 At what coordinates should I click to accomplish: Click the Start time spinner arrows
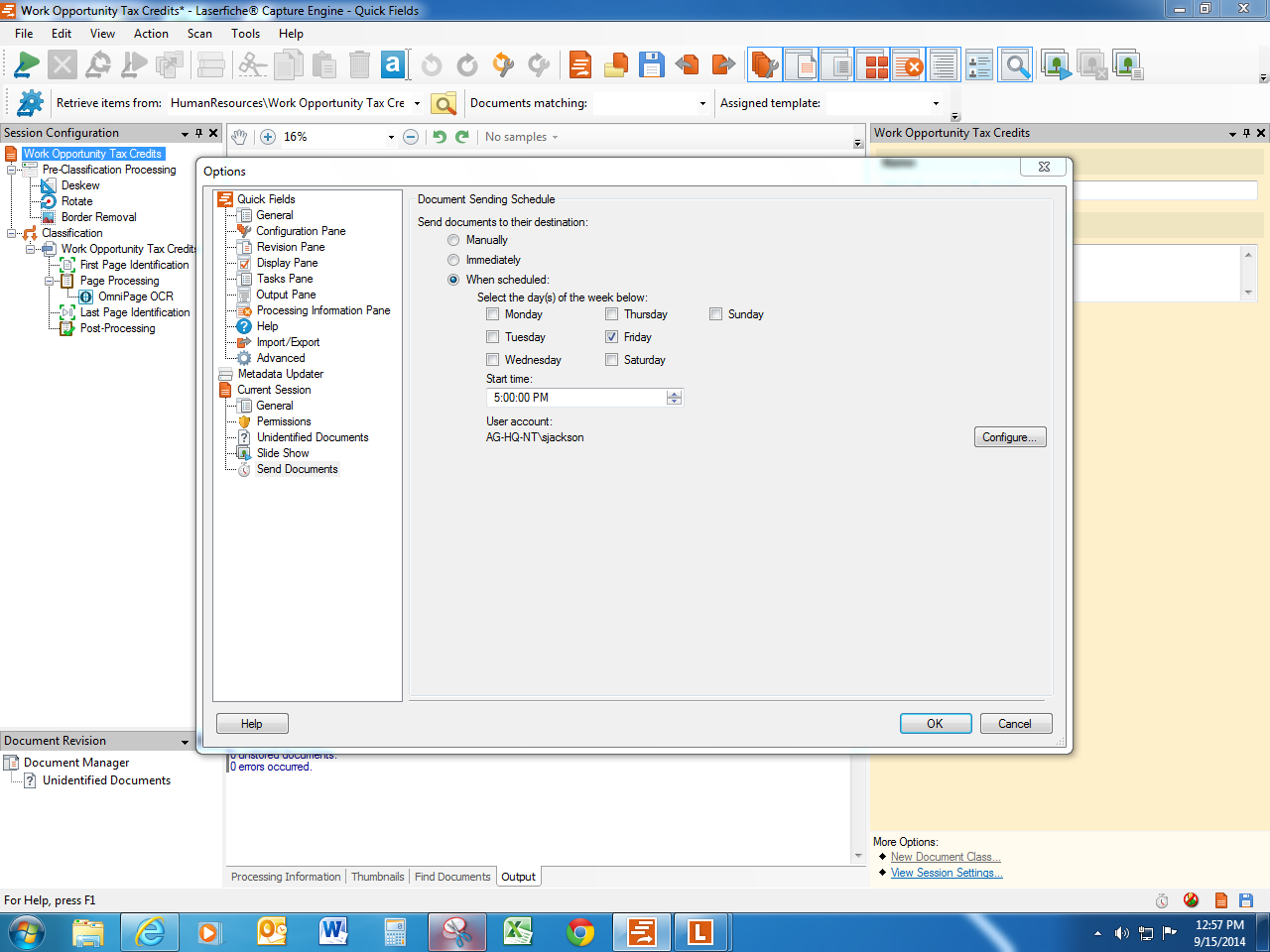coord(675,398)
